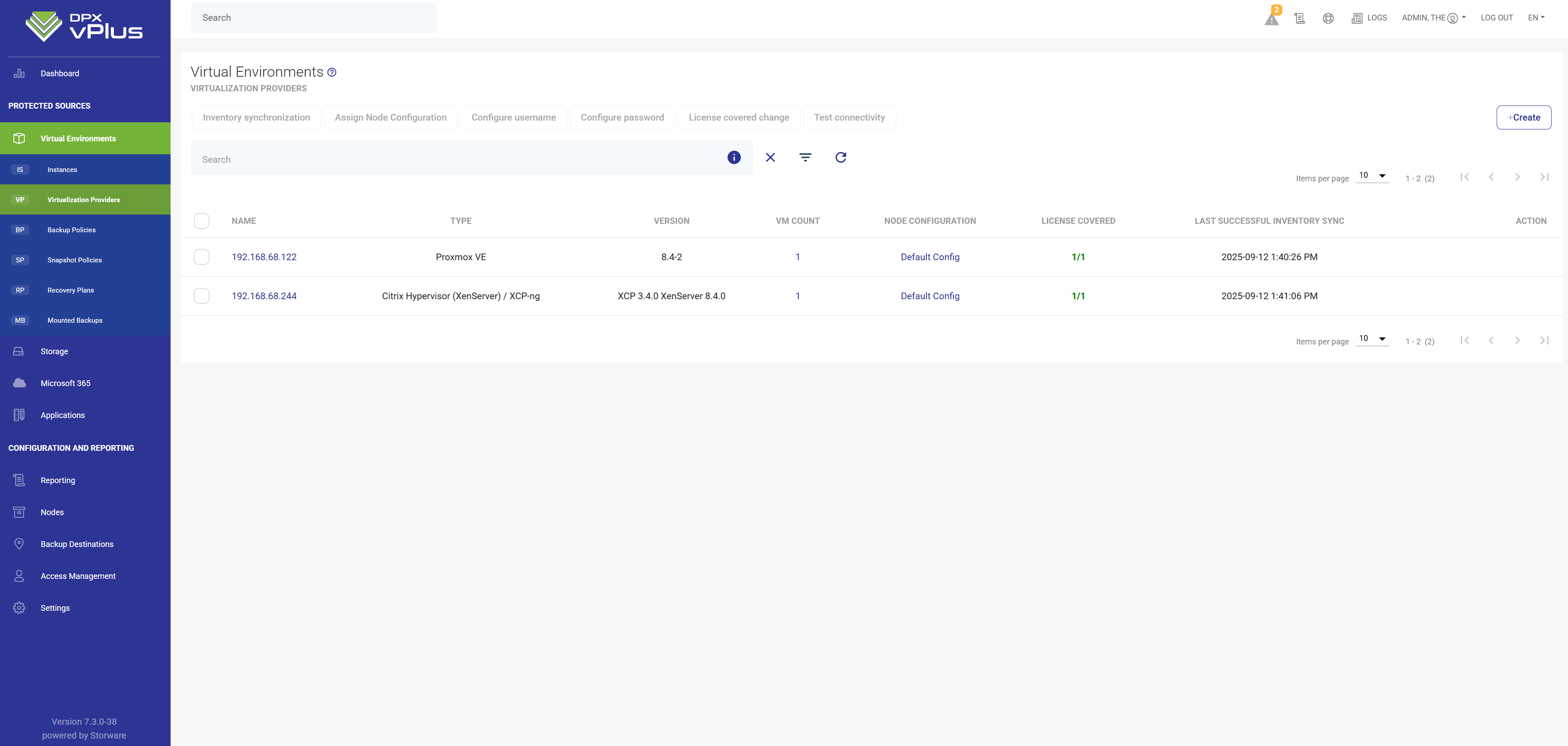Screen dimensions: 1568x746
Task: Click the next page chevron in pagination
Action: (1517, 177)
